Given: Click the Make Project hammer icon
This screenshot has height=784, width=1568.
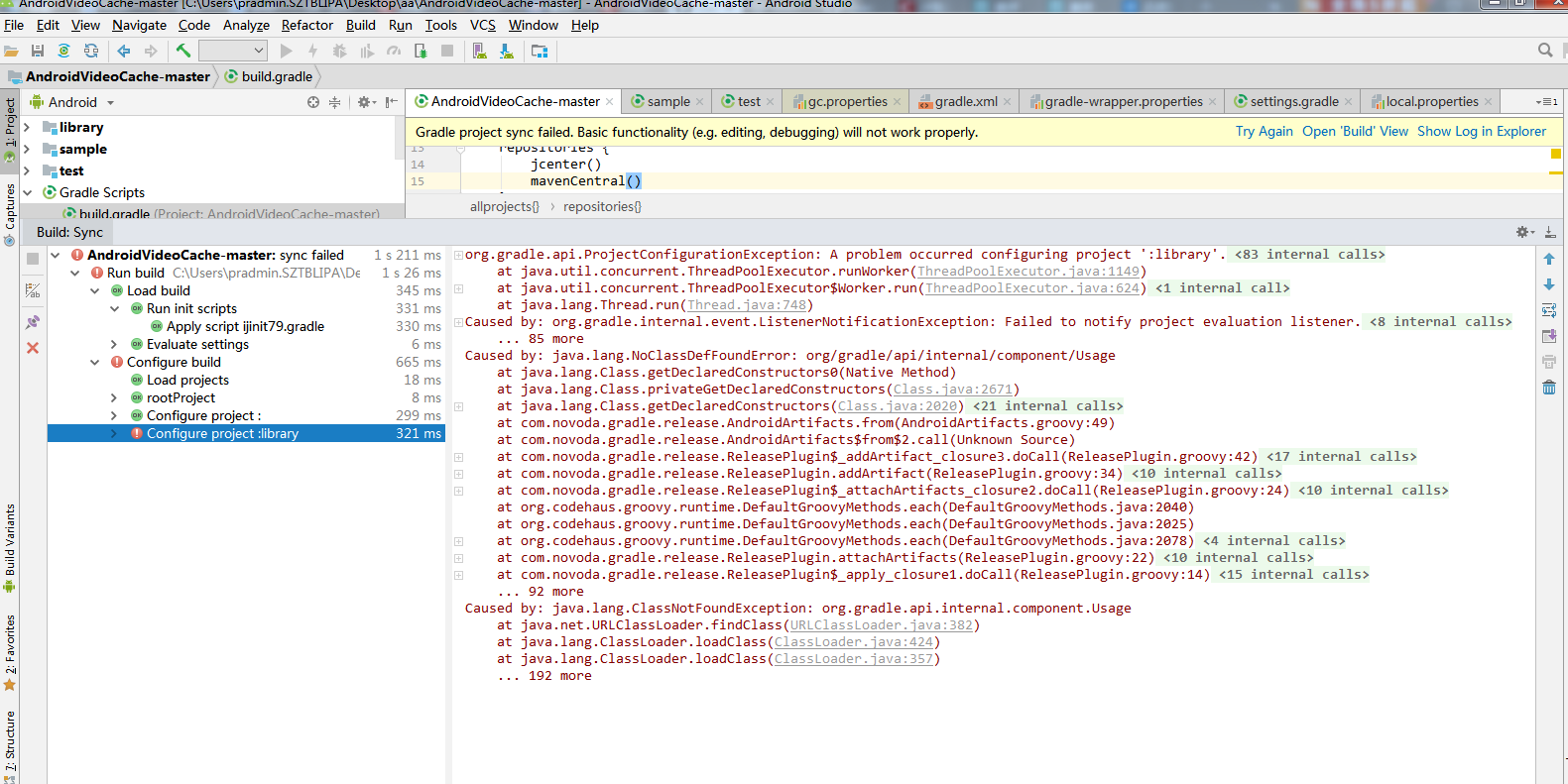Looking at the screenshot, I should (x=183, y=51).
